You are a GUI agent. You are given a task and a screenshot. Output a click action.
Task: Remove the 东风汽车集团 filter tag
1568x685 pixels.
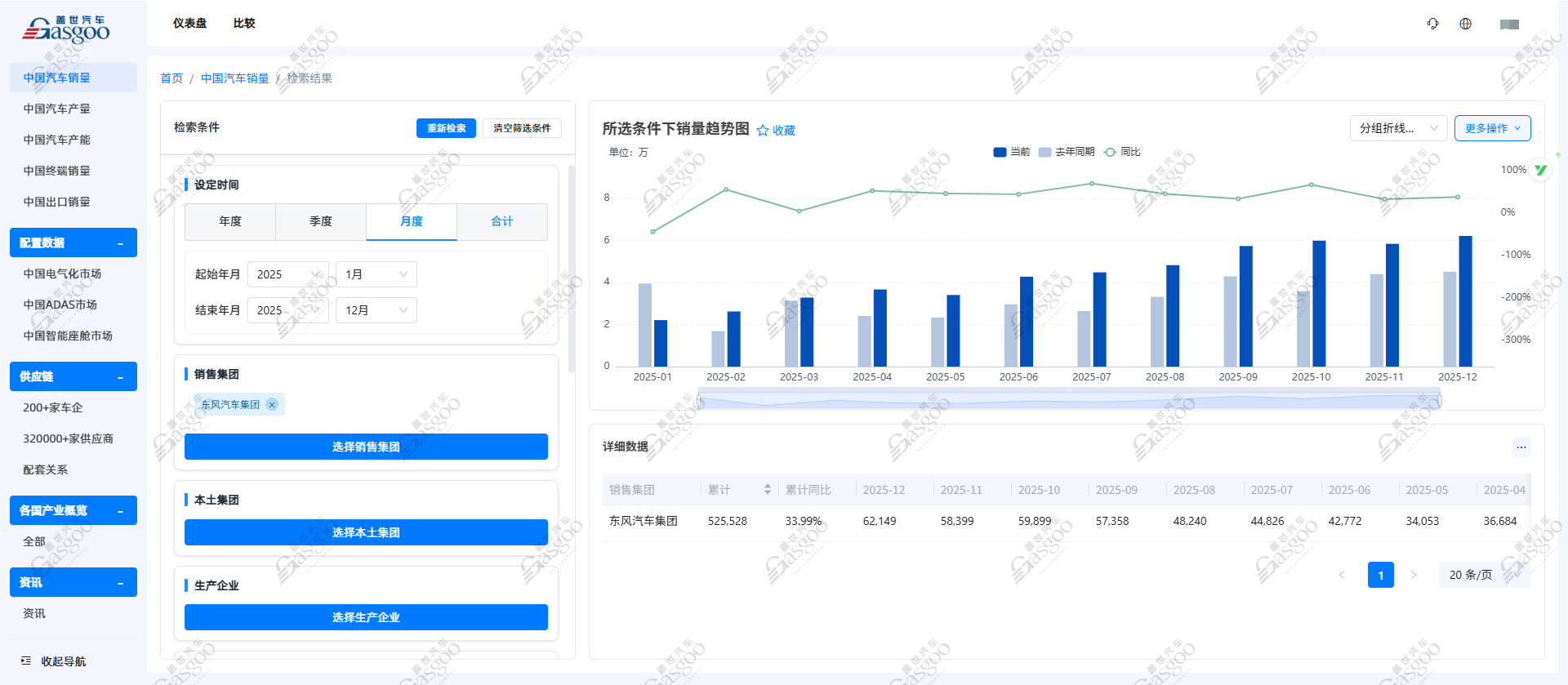pos(272,405)
